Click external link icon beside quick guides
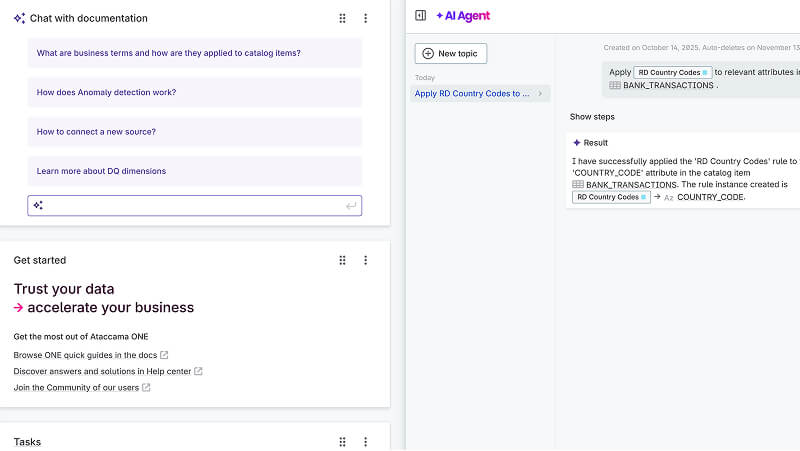The image size is (800, 451). 164,355
